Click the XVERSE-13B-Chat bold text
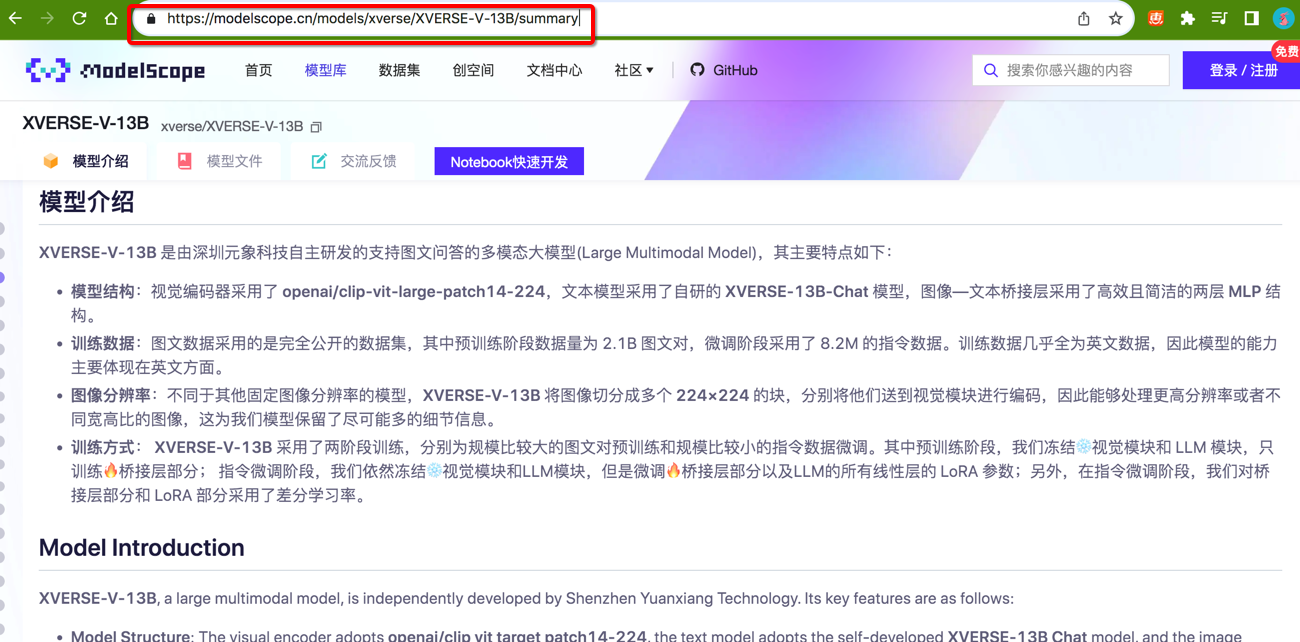The height and width of the screenshot is (642, 1300). point(796,292)
